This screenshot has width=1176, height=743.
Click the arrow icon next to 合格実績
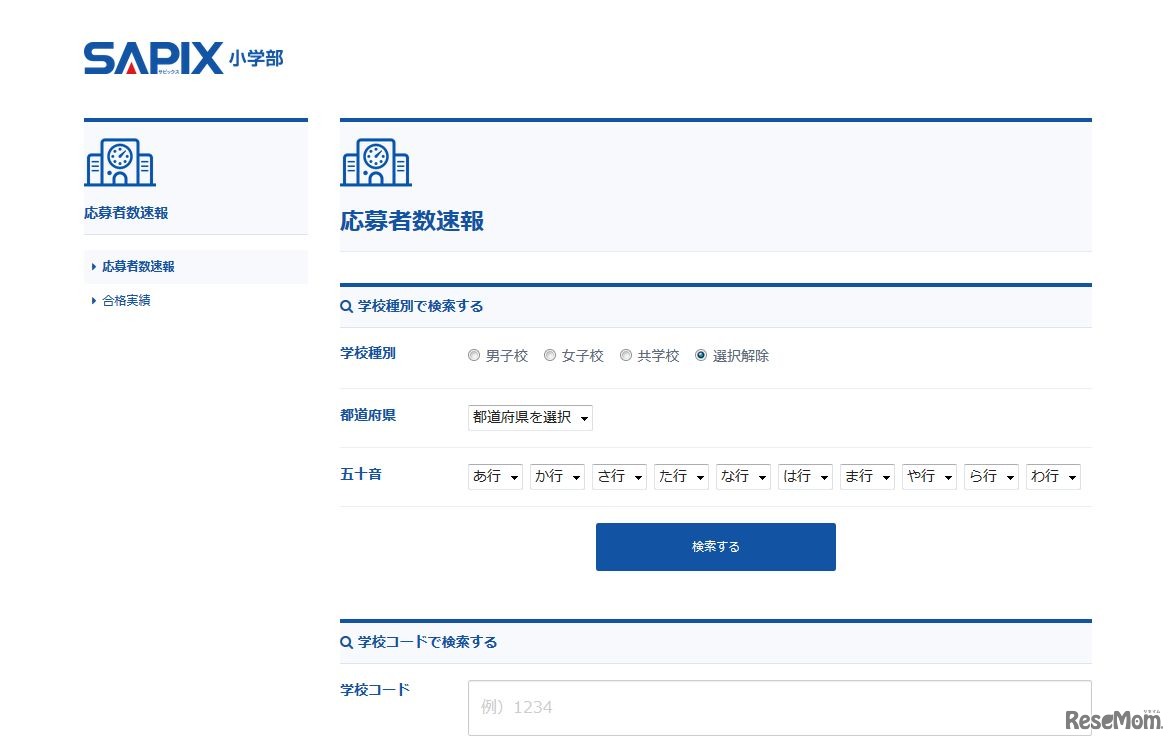point(93,300)
